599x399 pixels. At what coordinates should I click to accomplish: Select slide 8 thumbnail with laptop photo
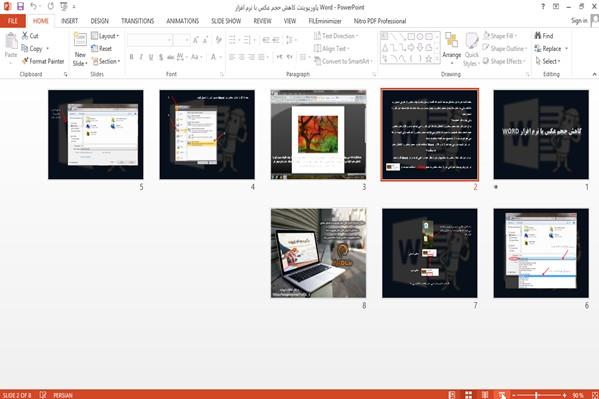318,253
